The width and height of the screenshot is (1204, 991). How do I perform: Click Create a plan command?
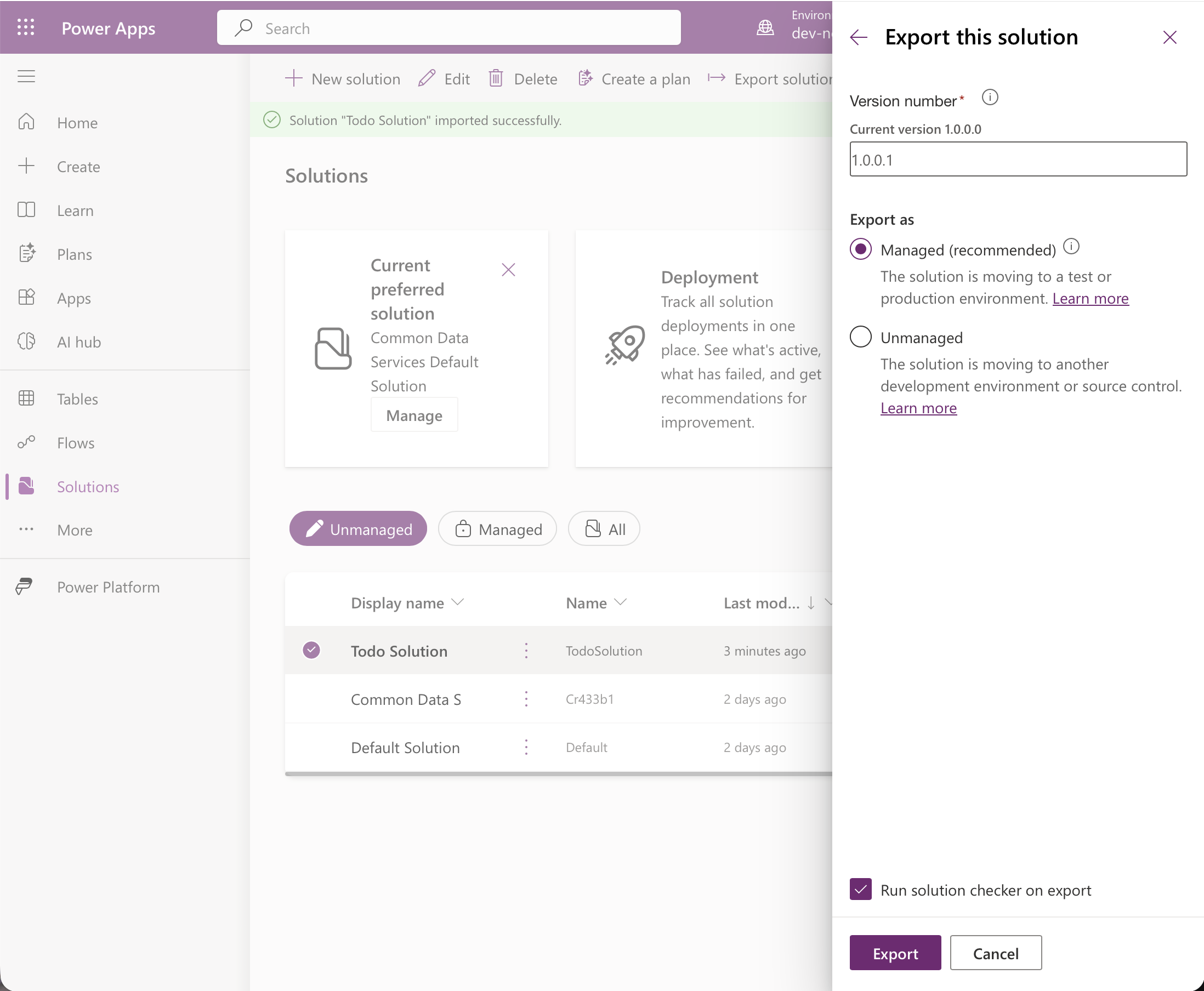tap(634, 79)
